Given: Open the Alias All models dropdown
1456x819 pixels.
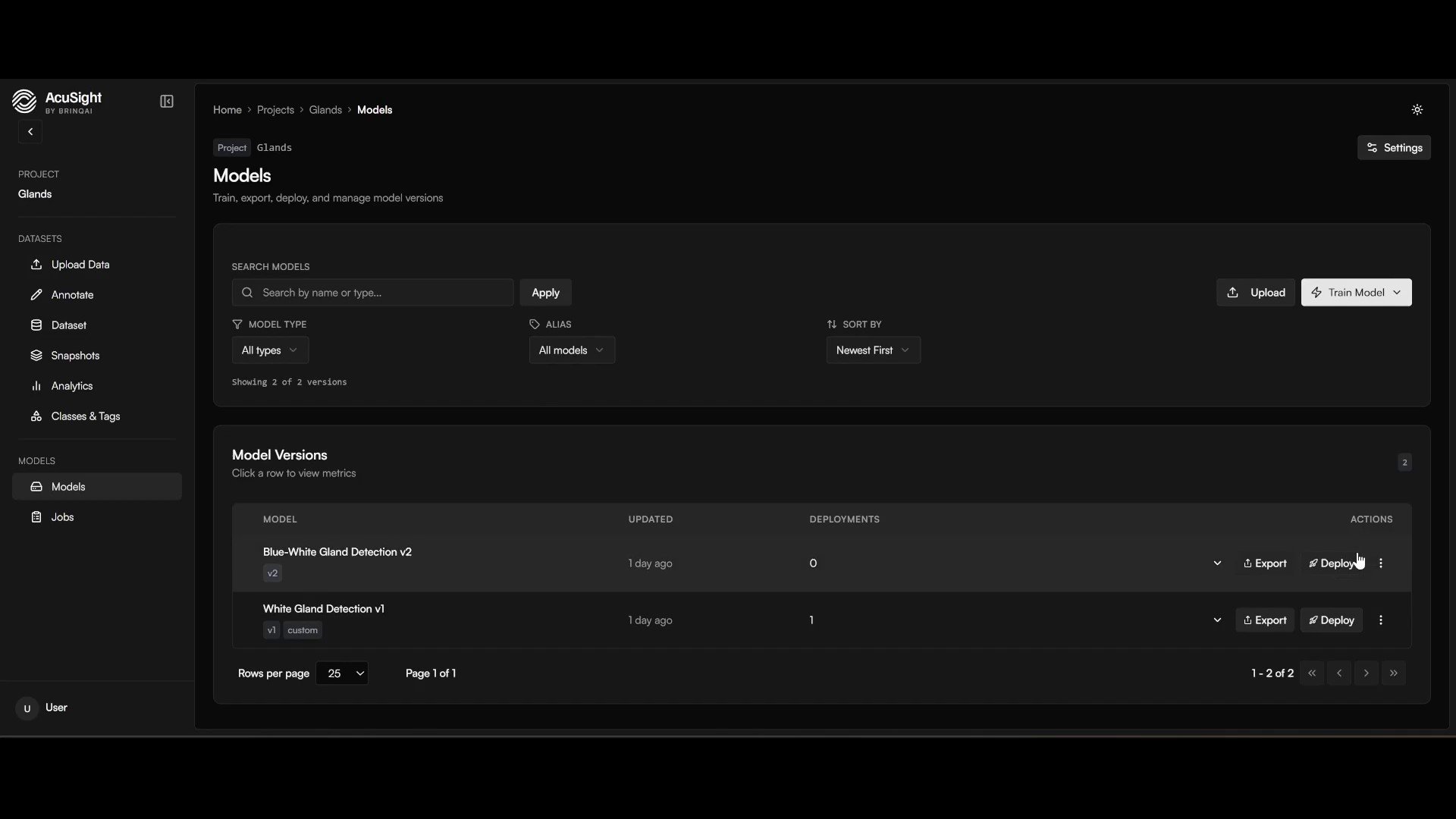Looking at the screenshot, I should tap(572, 350).
